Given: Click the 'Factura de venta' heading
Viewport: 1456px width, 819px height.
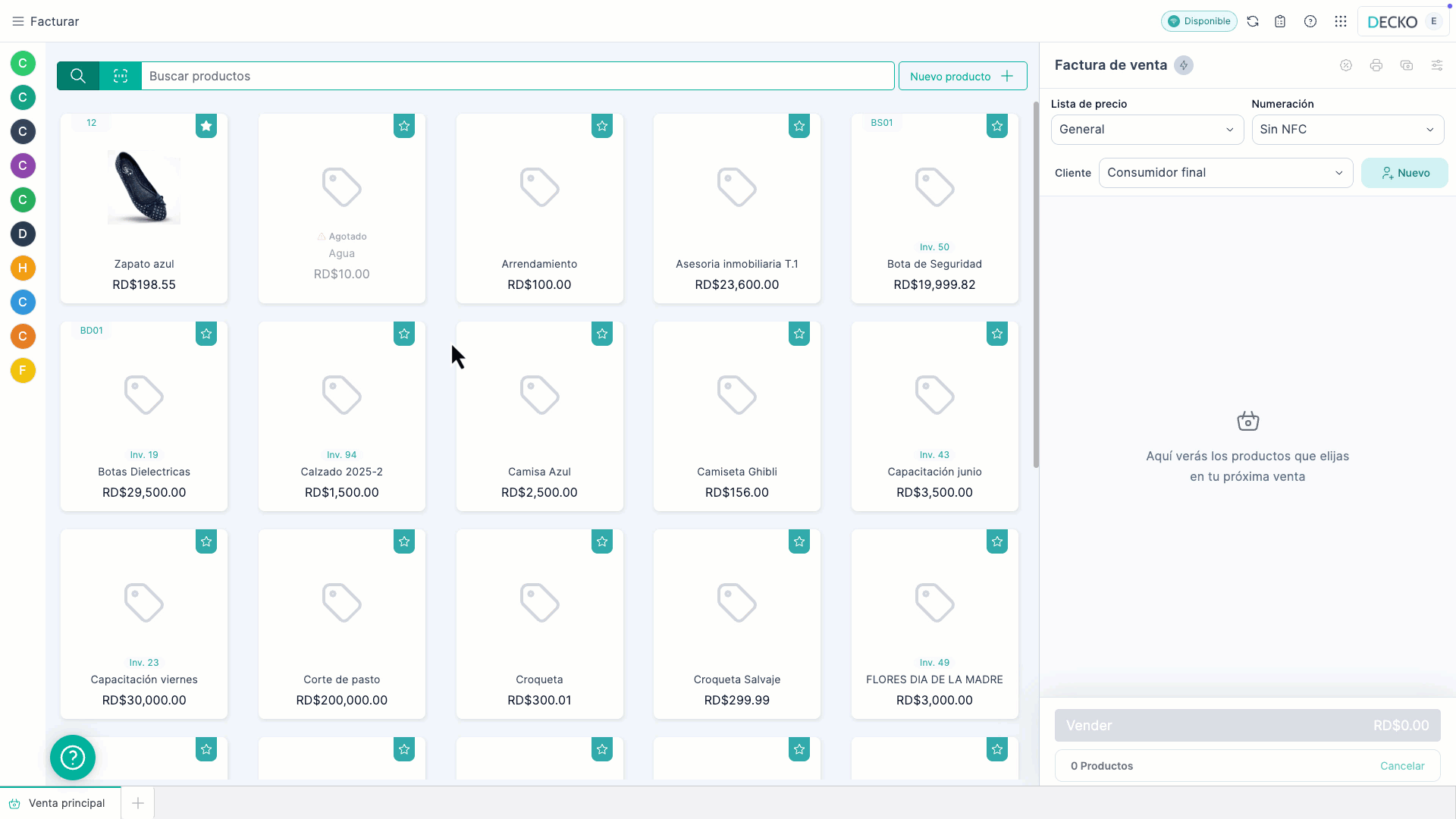Looking at the screenshot, I should coord(1111,65).
